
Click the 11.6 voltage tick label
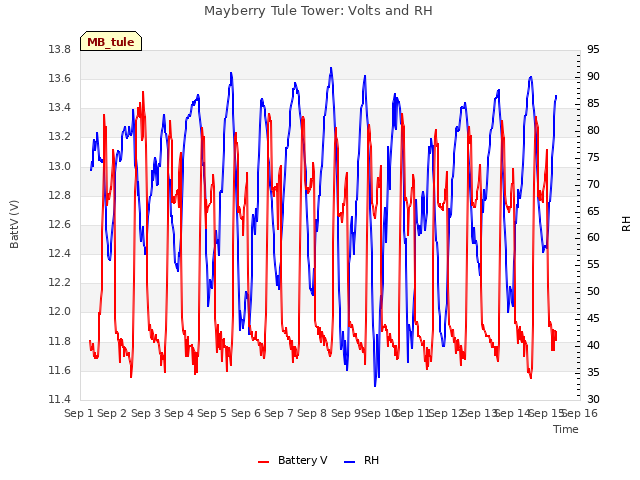point(60,370)
